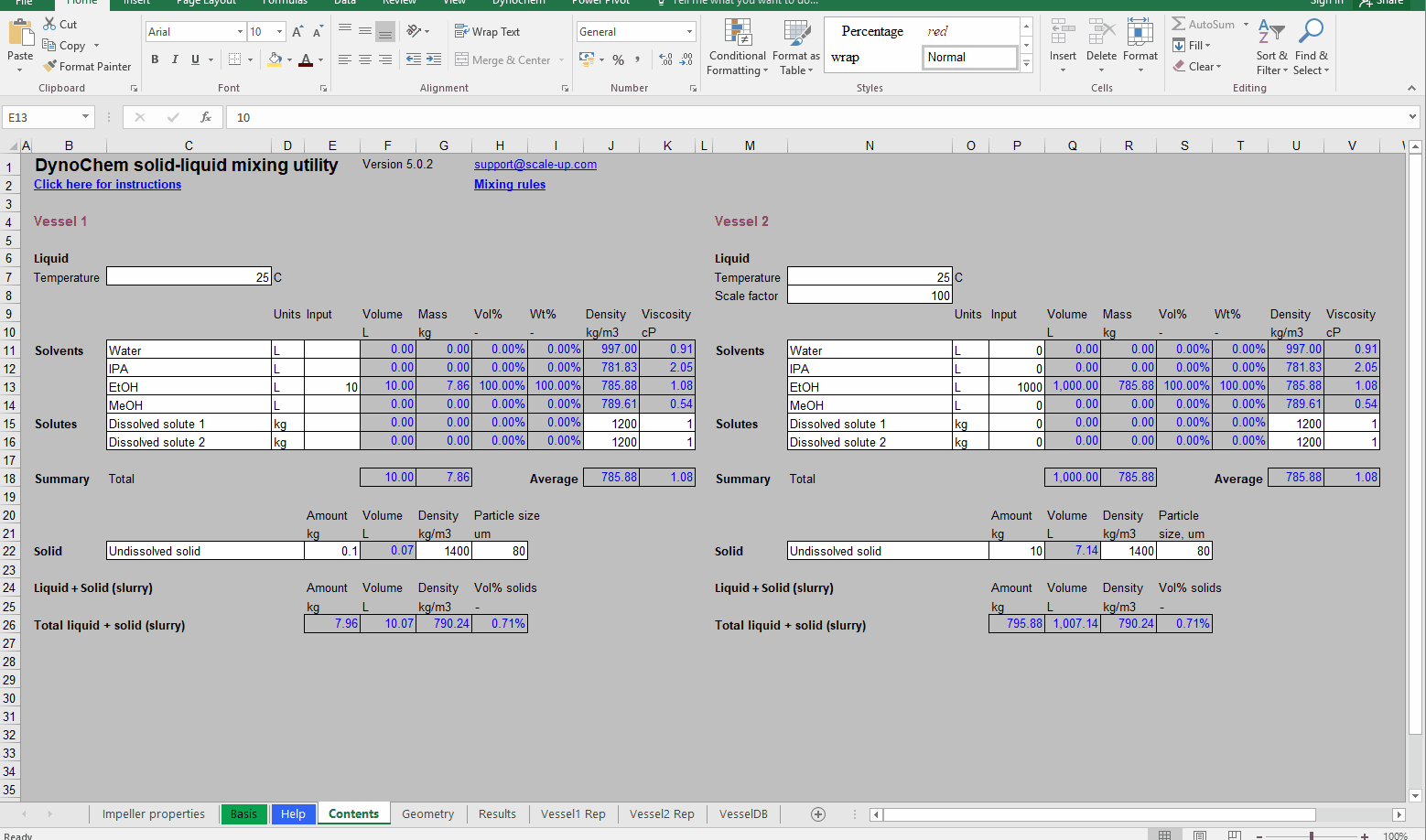Open the Mixing rules link

(510, 184)
